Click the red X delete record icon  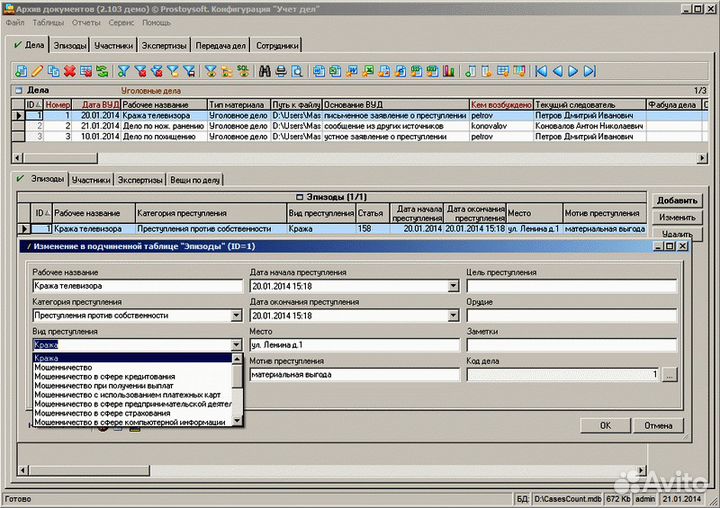coord(69,71)
